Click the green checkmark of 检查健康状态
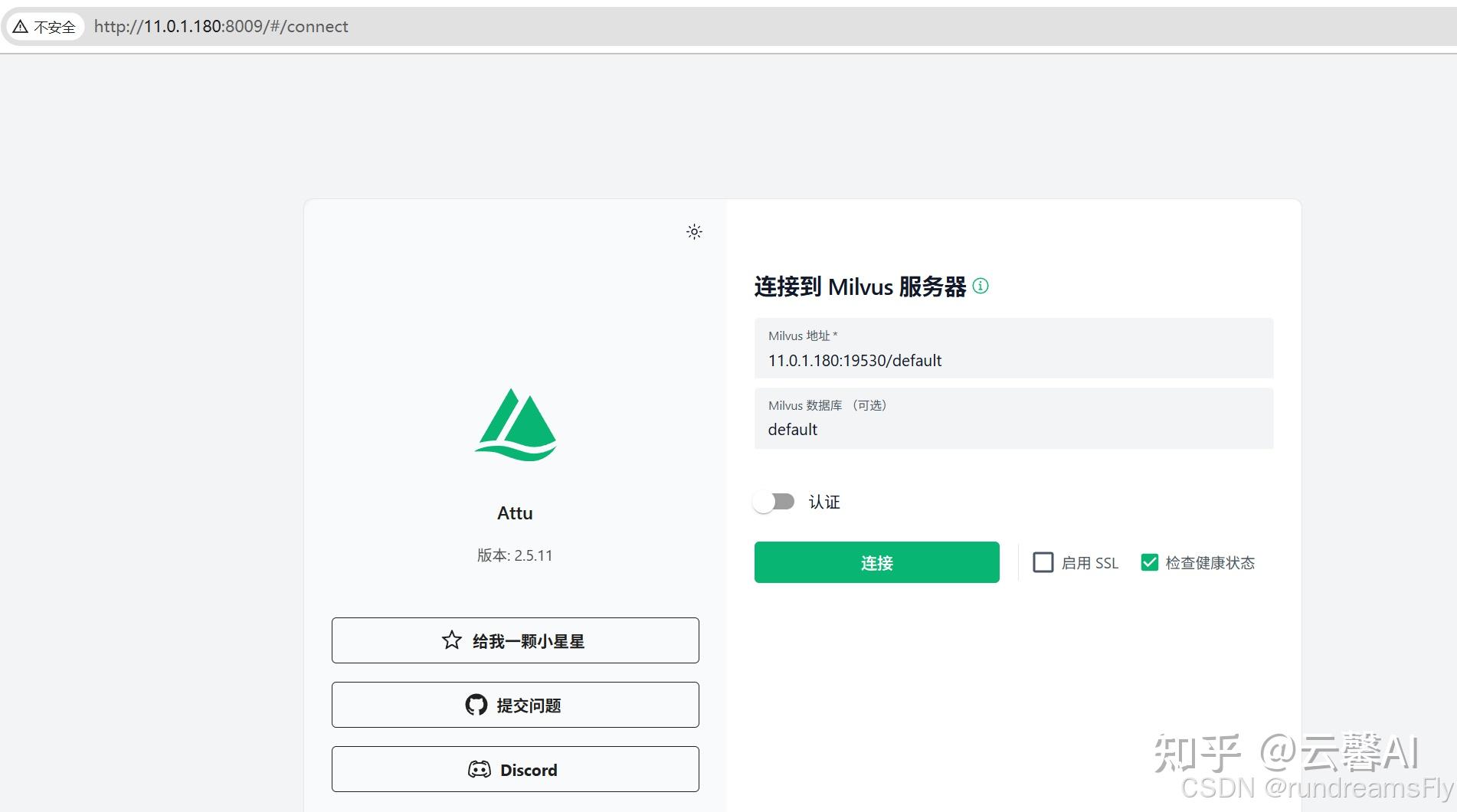1457x812 pixels. [1149, 562]
